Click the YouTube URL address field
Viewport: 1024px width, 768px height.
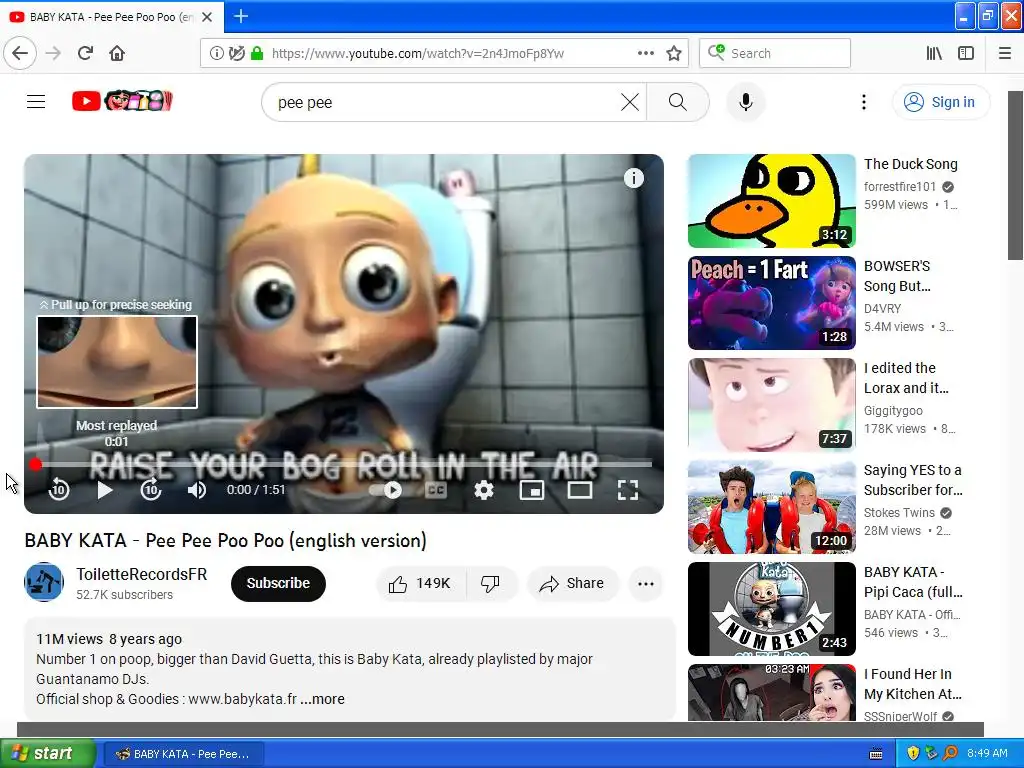[418, 54]
